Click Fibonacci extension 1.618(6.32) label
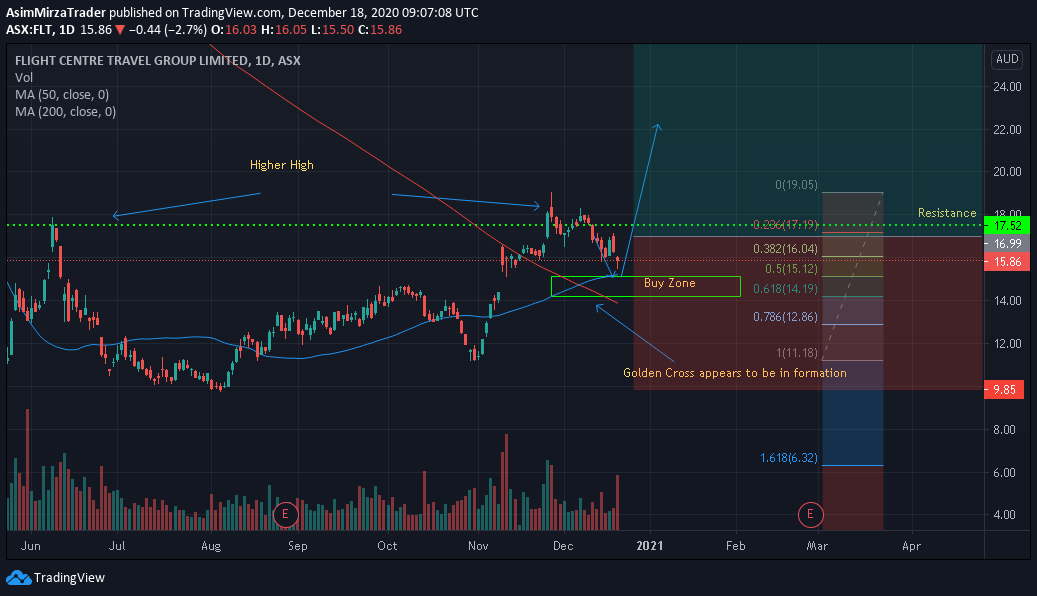This screenshot has width=1037, height=596. [788, 458]
